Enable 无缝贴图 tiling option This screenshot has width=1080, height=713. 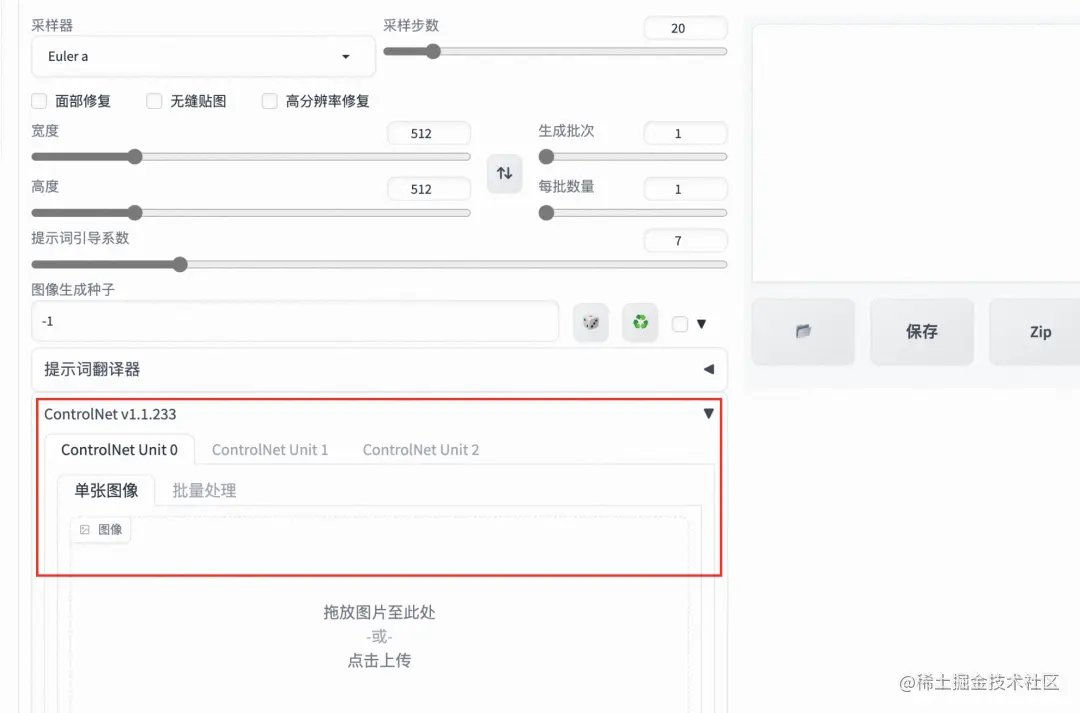tap(154, 101)
